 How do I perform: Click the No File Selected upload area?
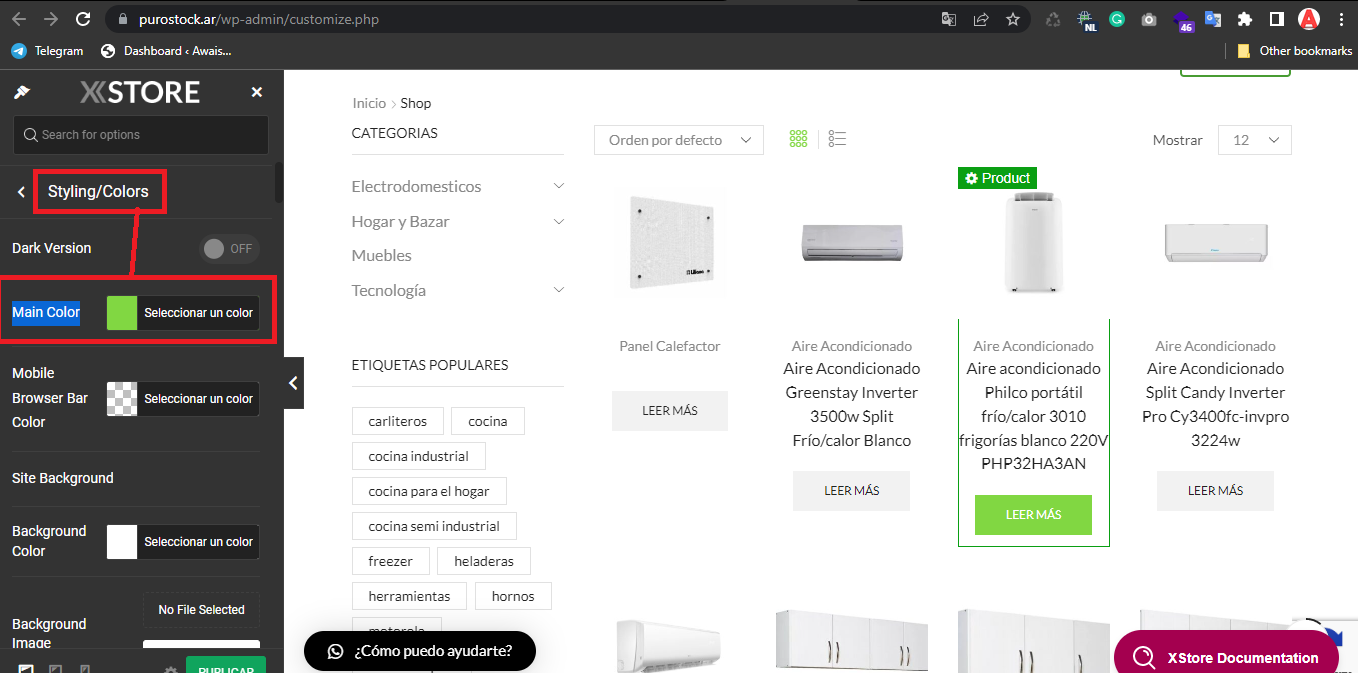click(x=201, y=610)
